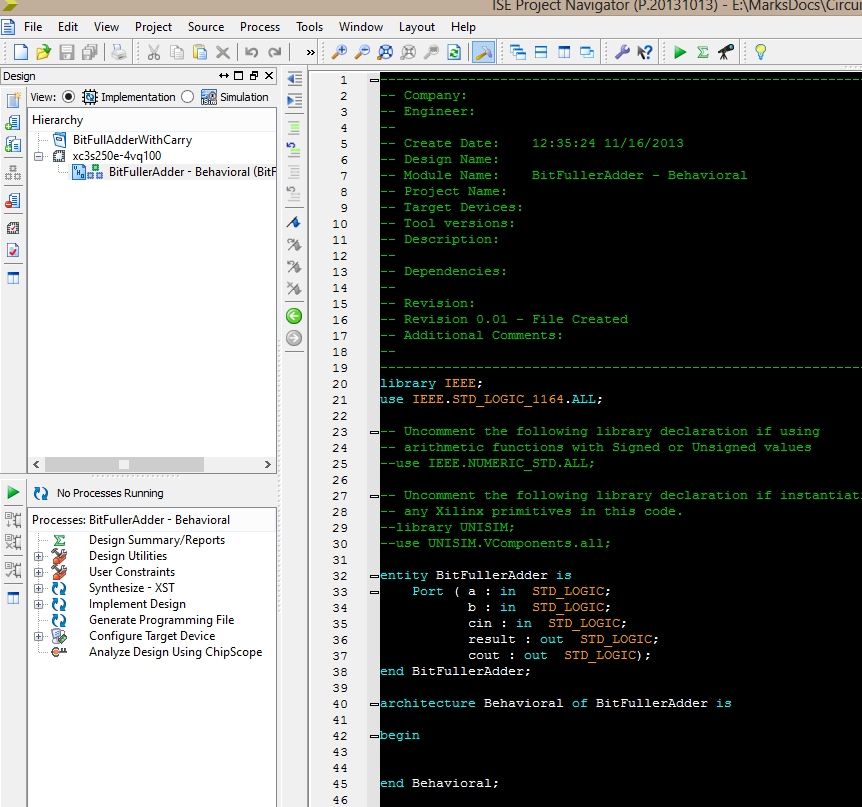Click the Cut scissors icon
The width and height of the screenshot is (862, 807).
pyautogui.click(x=153, y=52)
